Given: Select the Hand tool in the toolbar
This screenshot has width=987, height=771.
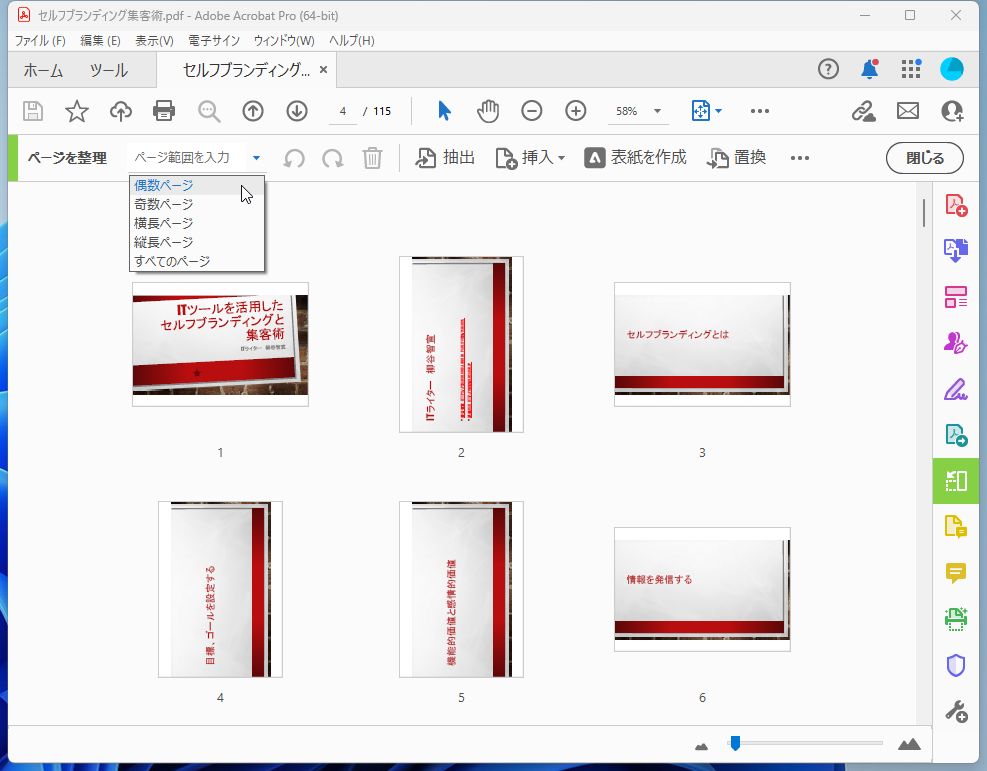Looking at the screenshot, I should tap(488, 111).
